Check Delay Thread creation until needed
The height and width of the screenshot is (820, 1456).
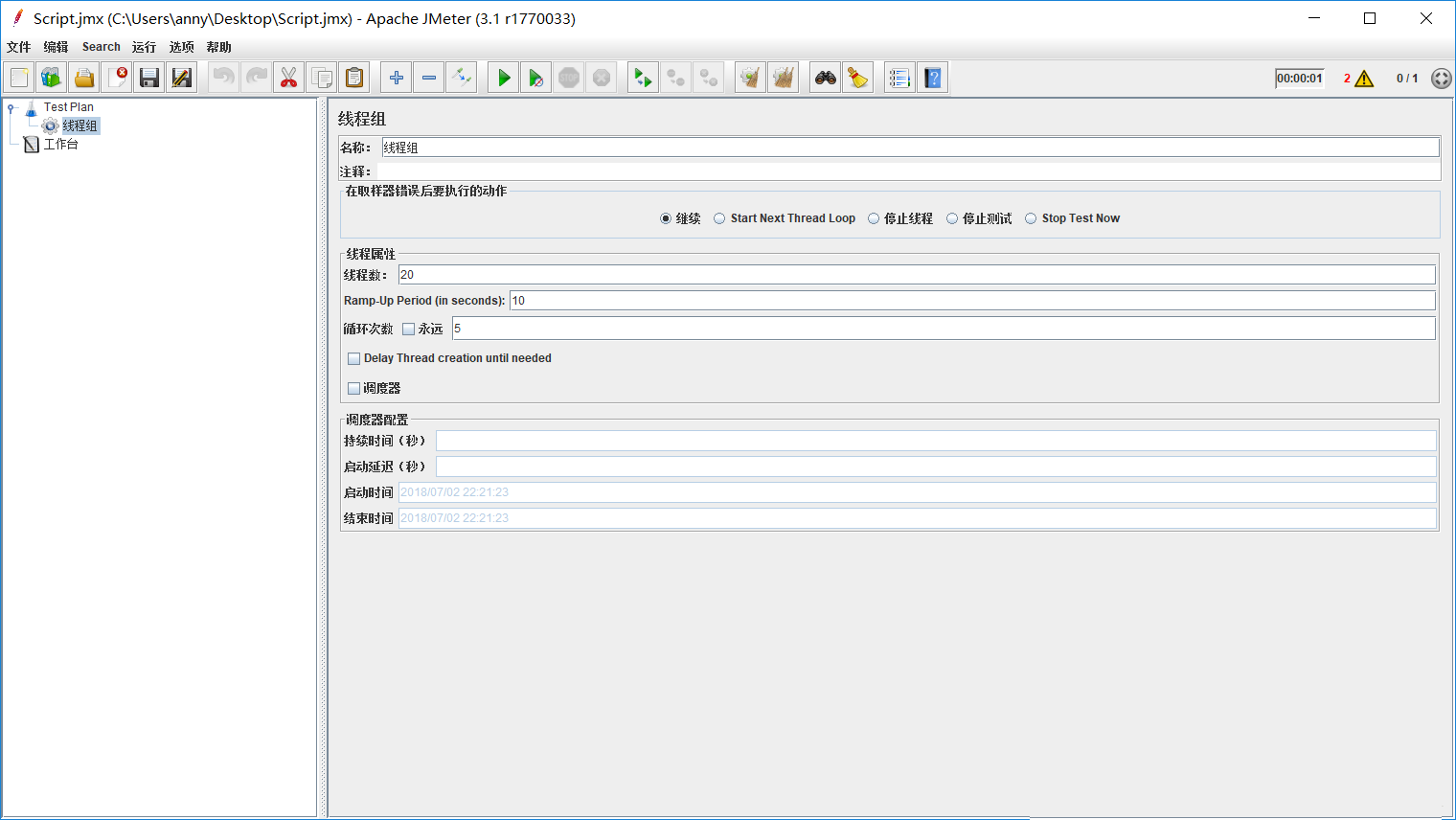pyautogui.click(x=354, y=358)
